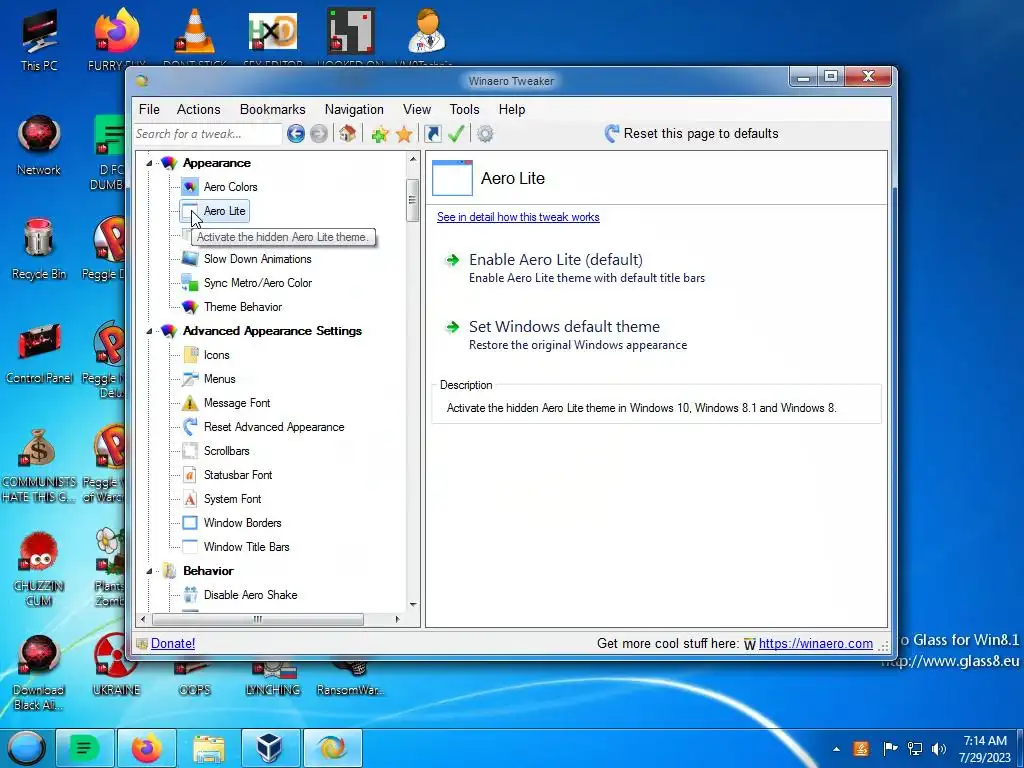The image size is (1024, 768).
Task: Select the Recycle Bin desktop icon
Action: 39,249
